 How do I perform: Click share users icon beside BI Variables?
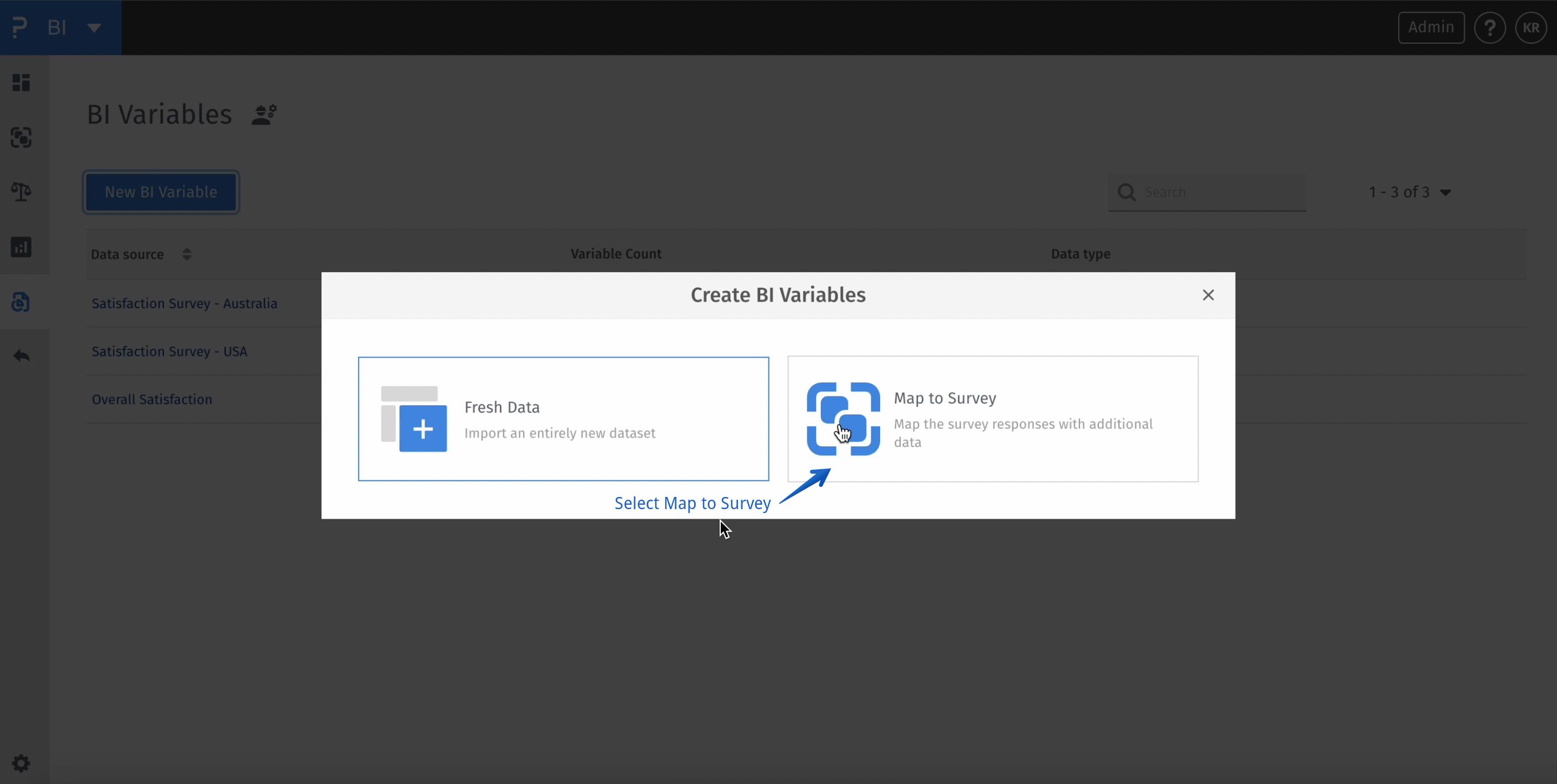[264, 114]
